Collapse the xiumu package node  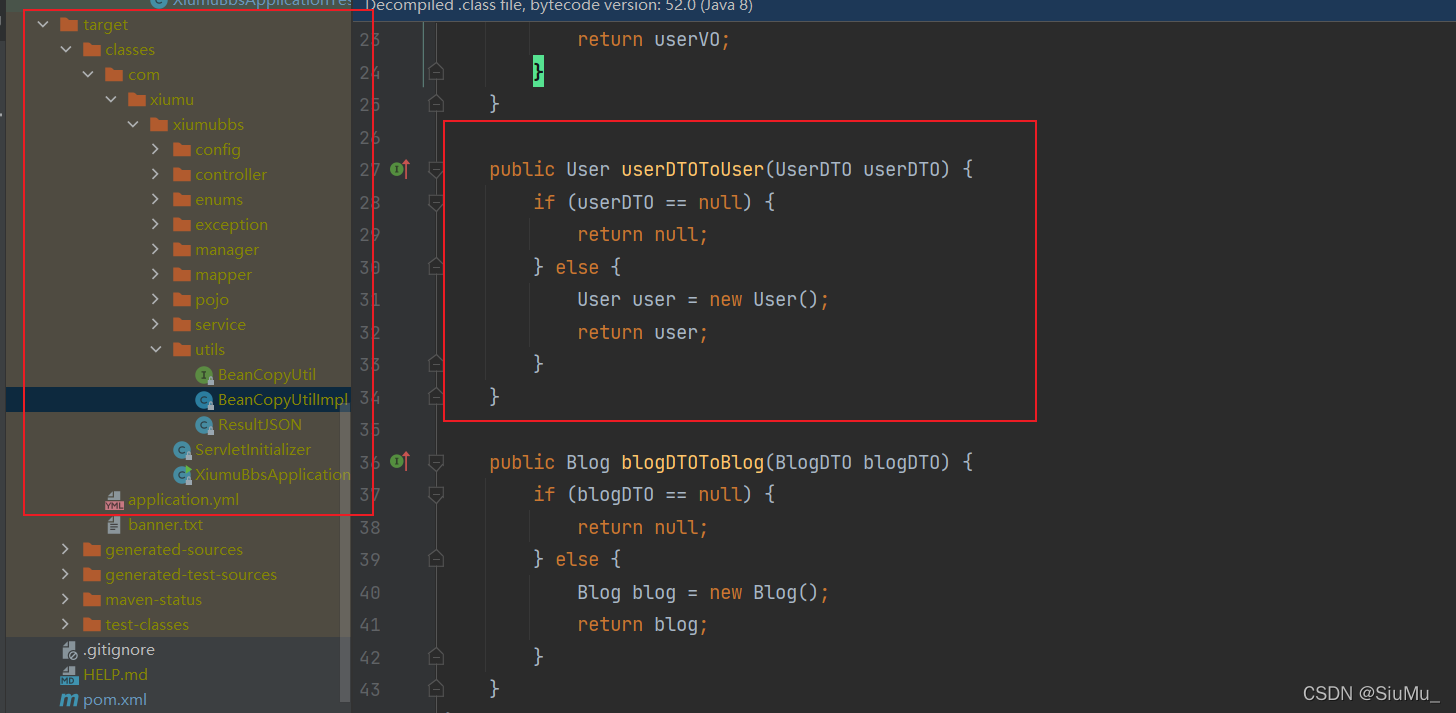(111, 100)
